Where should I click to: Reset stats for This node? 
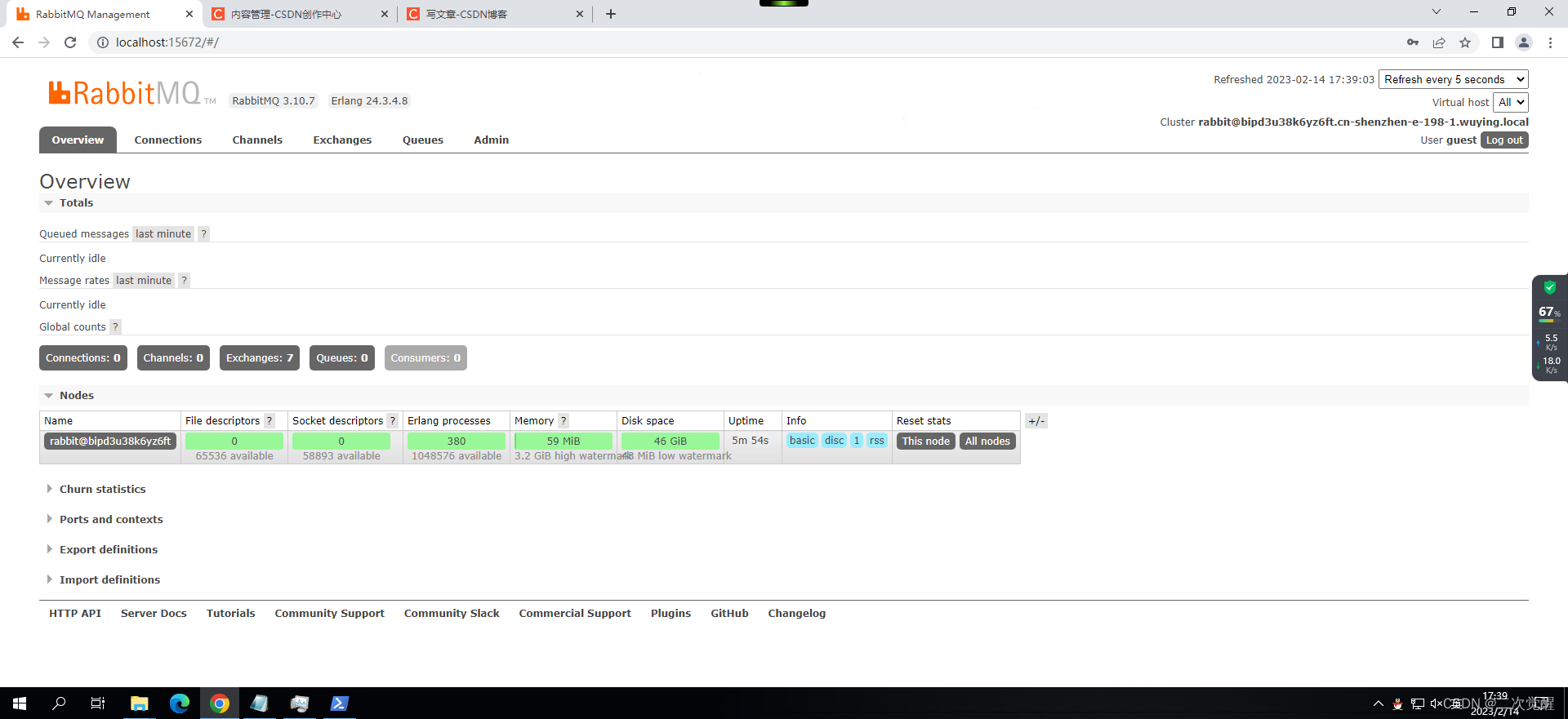[926, 441]
